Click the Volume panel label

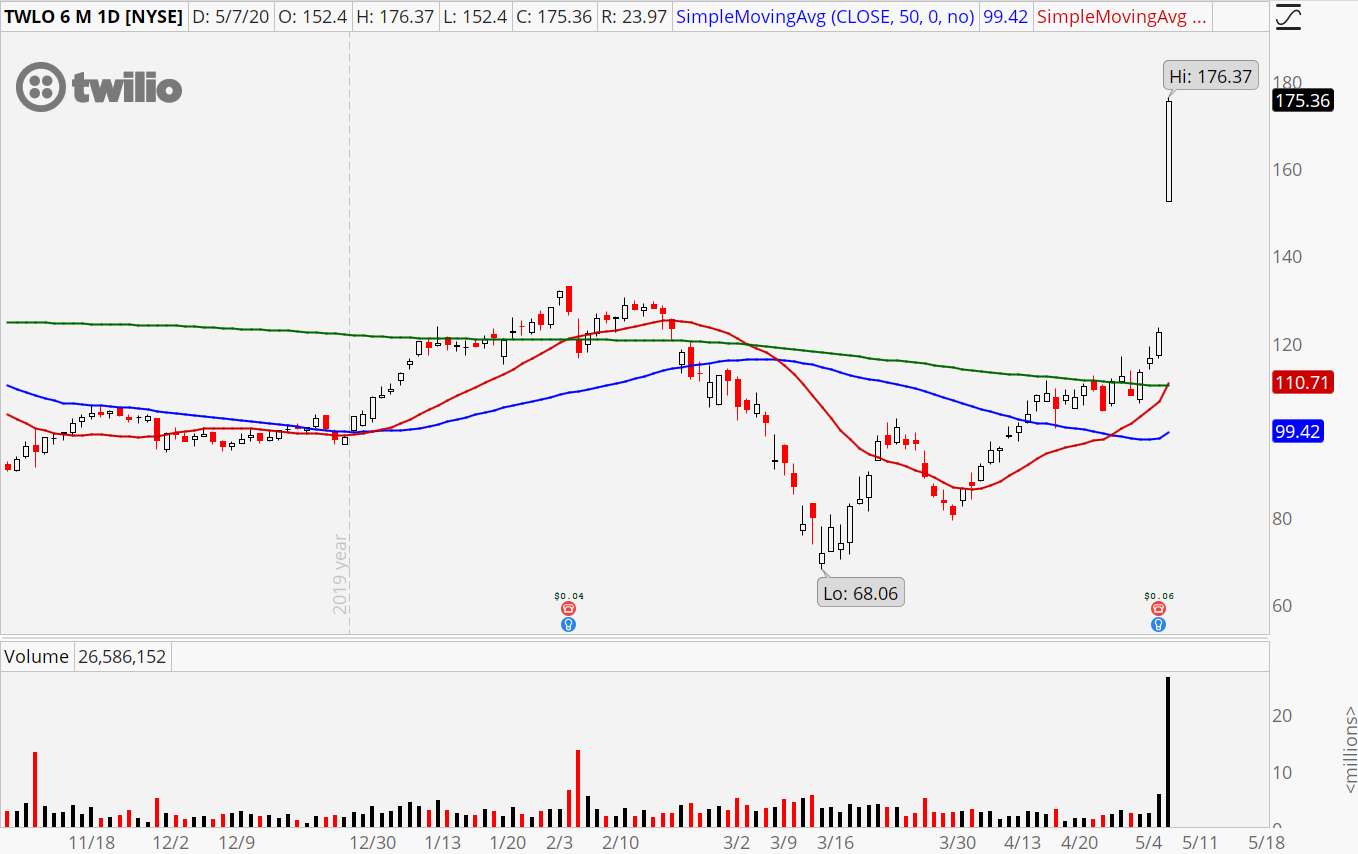click(x=37, y=657)
